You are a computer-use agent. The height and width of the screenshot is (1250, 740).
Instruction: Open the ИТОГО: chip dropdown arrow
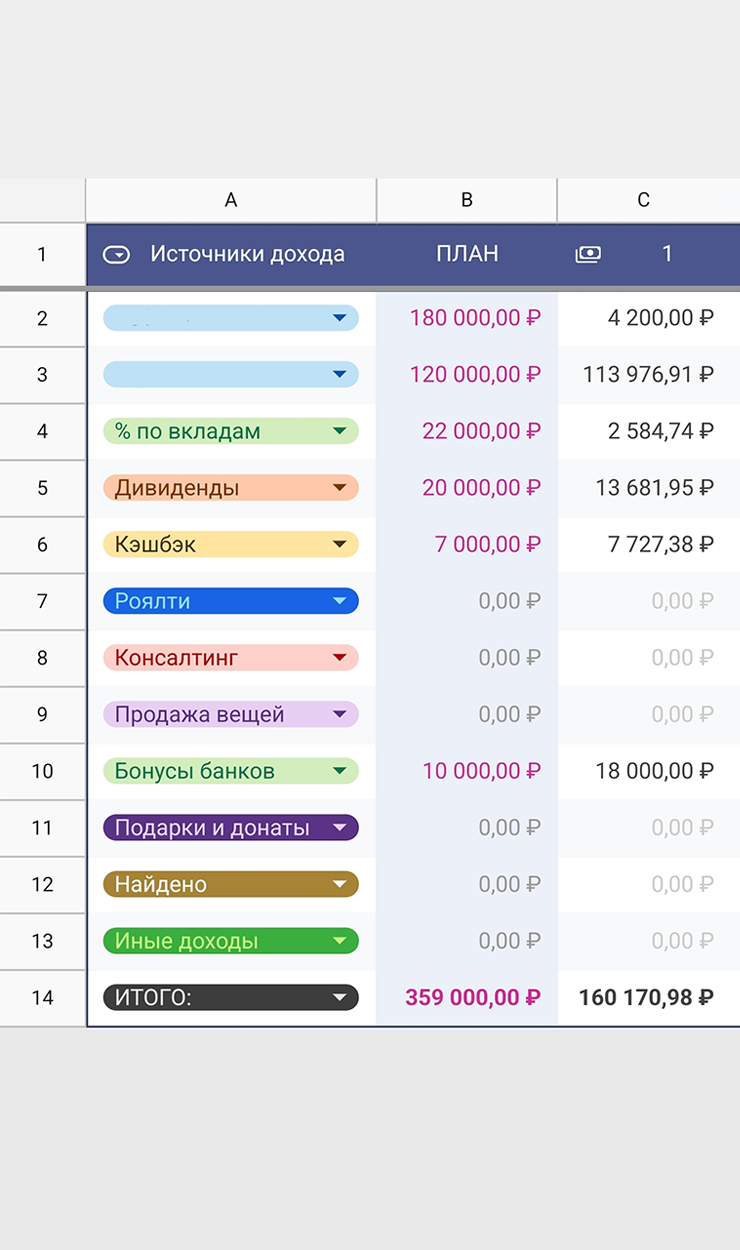coord(340,998)
